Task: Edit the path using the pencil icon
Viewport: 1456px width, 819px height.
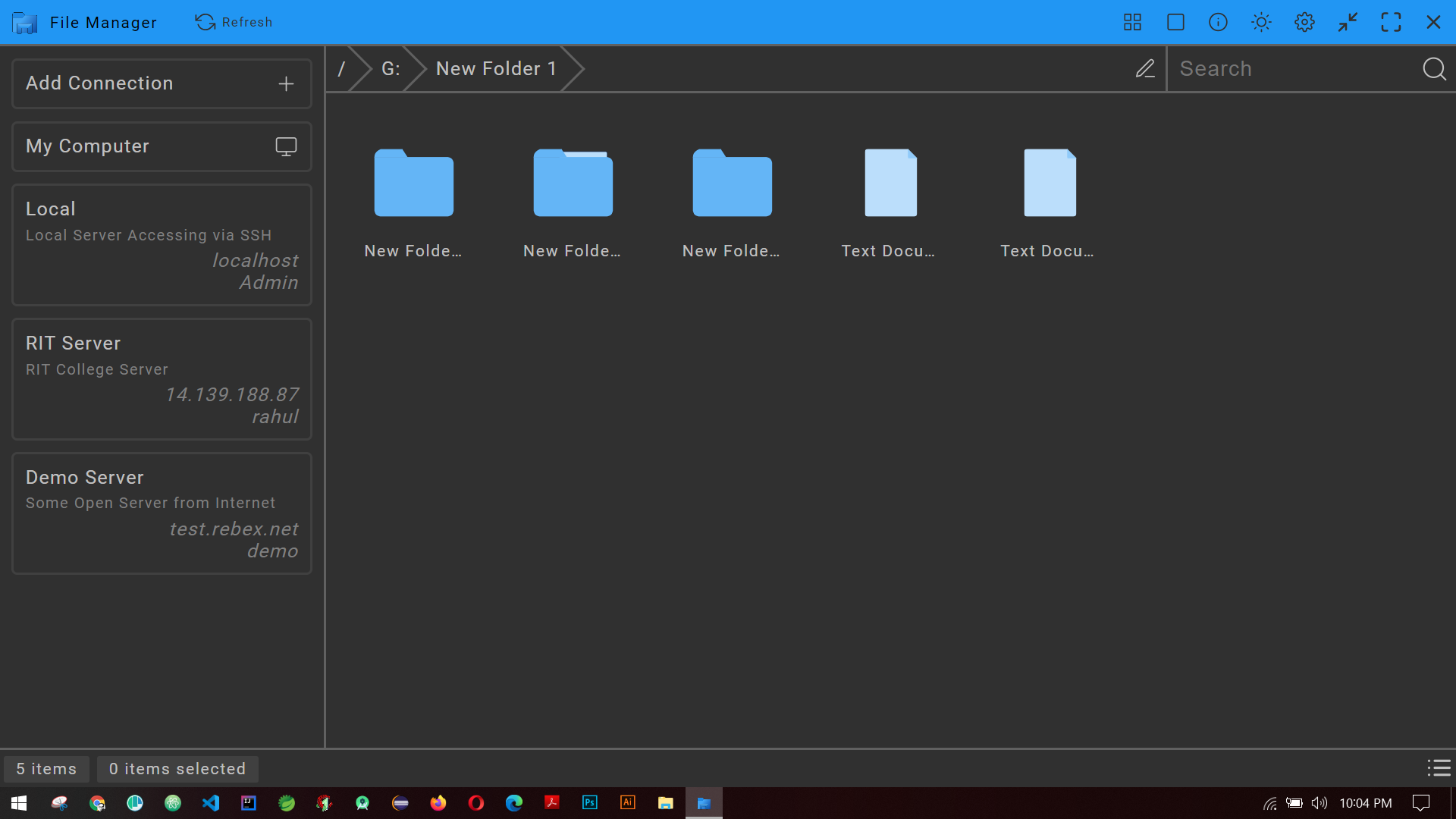Action: point(1145,68)
